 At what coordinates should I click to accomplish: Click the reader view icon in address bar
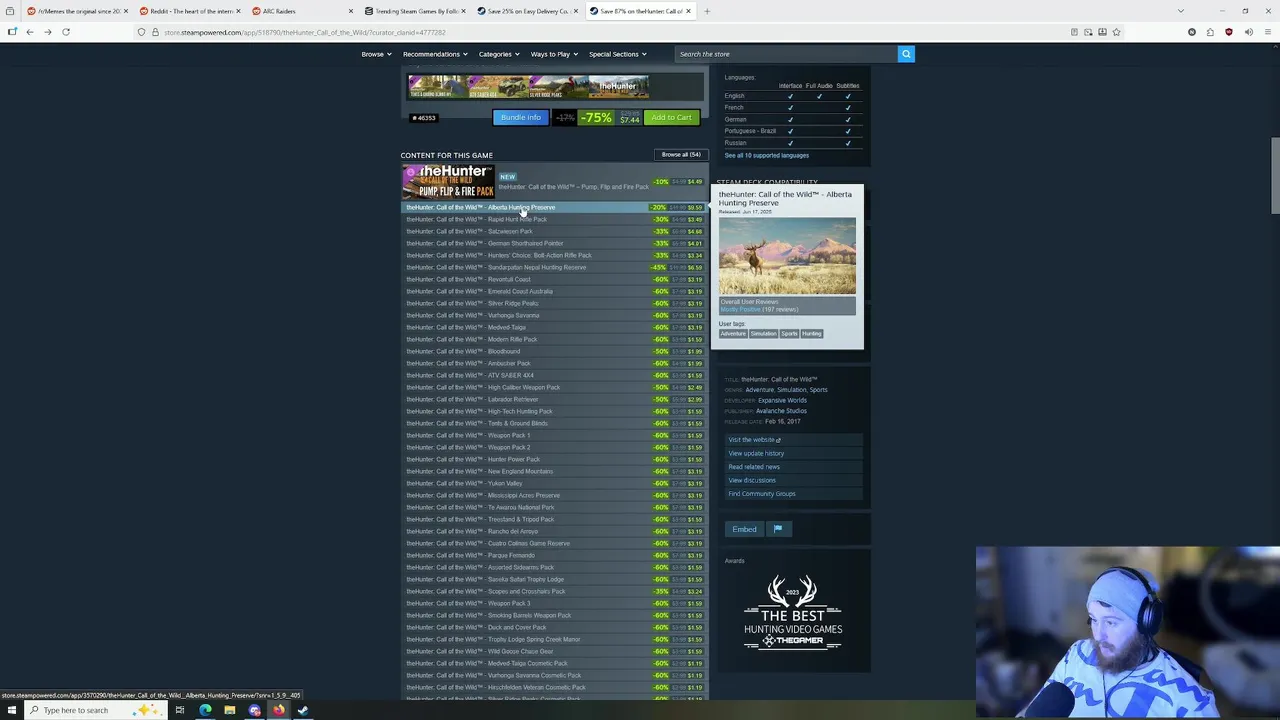pos(1074,32)
